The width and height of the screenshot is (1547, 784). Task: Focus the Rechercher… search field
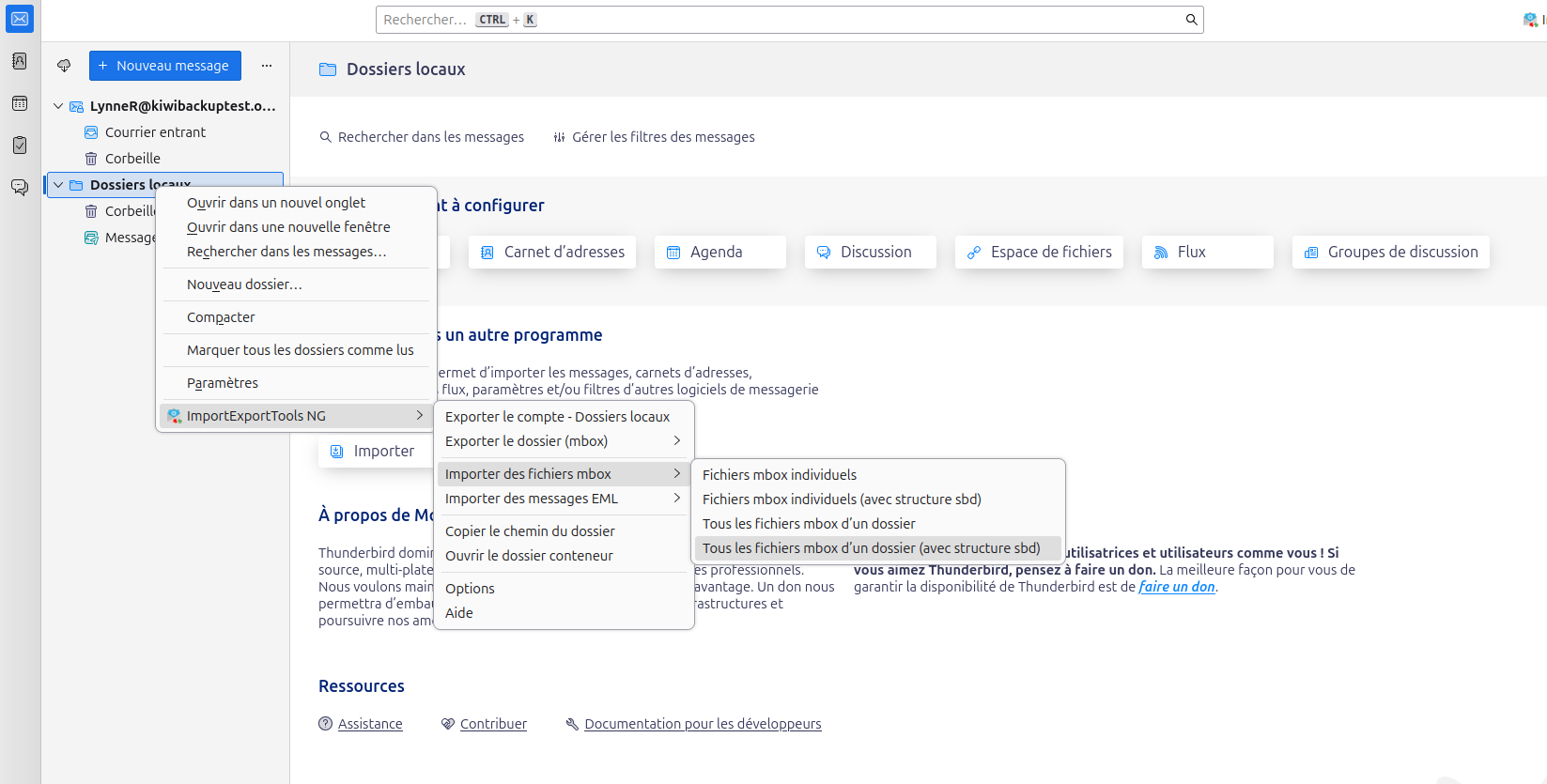click(789, 20)
